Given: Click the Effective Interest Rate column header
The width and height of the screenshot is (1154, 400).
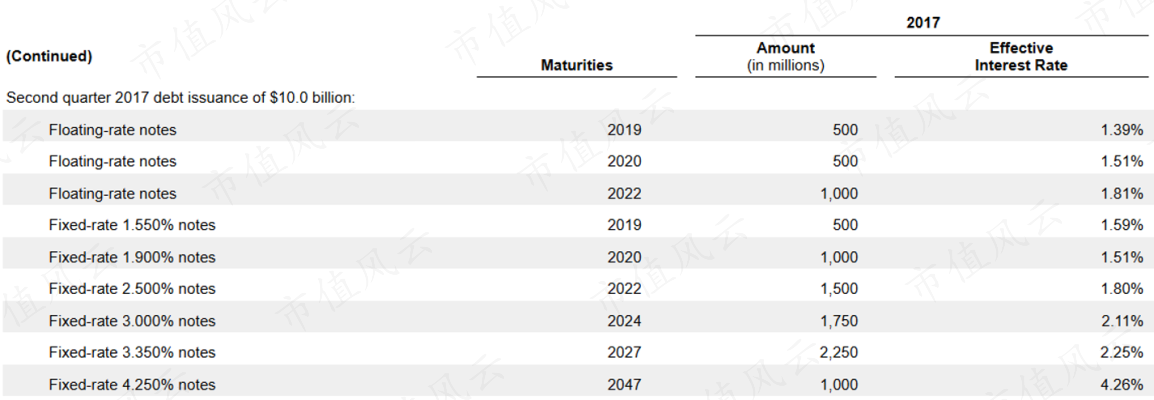Looking at the screenshot, I should click(1020, 57).
